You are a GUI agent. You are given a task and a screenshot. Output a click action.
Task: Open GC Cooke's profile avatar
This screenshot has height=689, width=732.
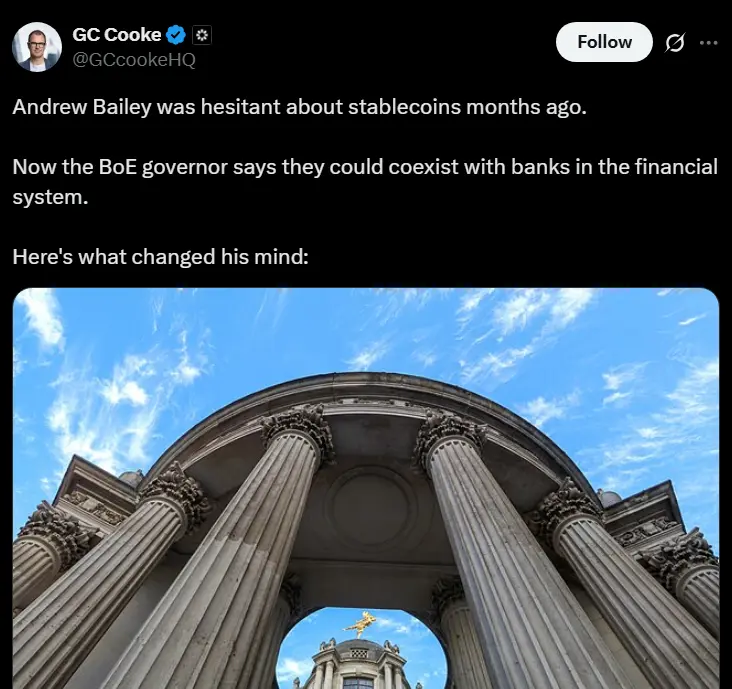37,47
